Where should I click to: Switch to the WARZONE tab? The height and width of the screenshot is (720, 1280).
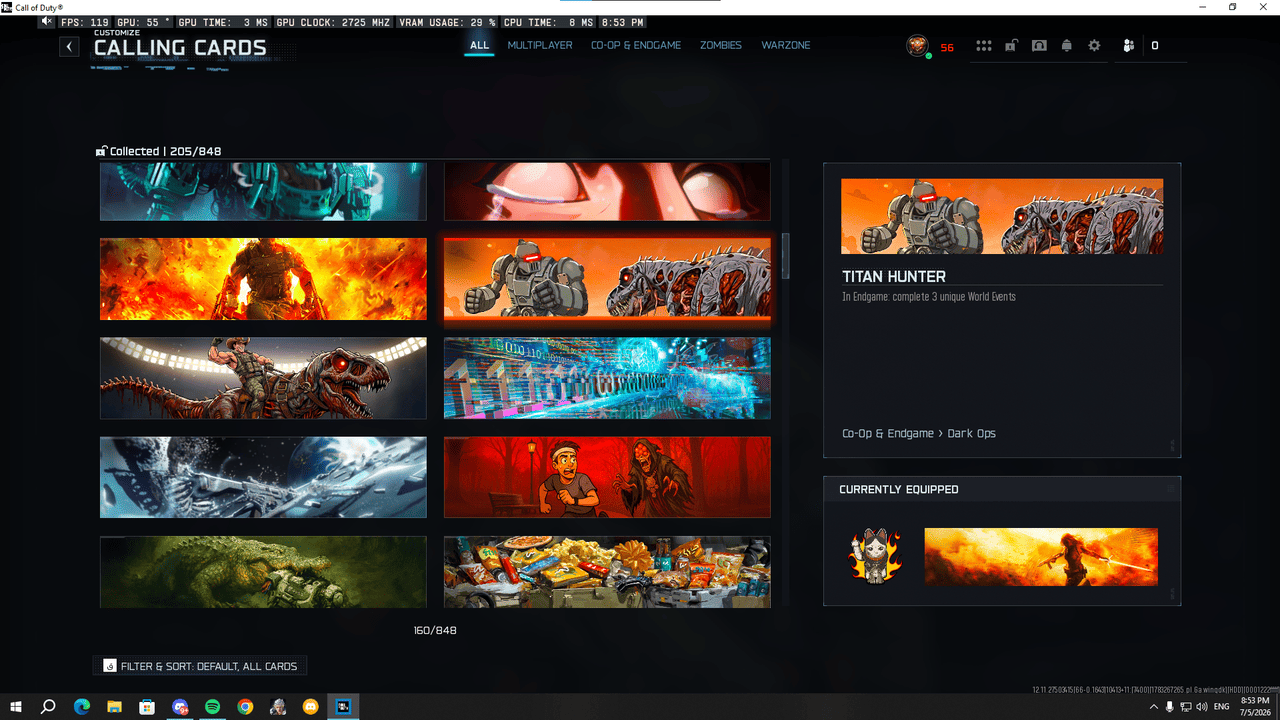click(786, 46)
